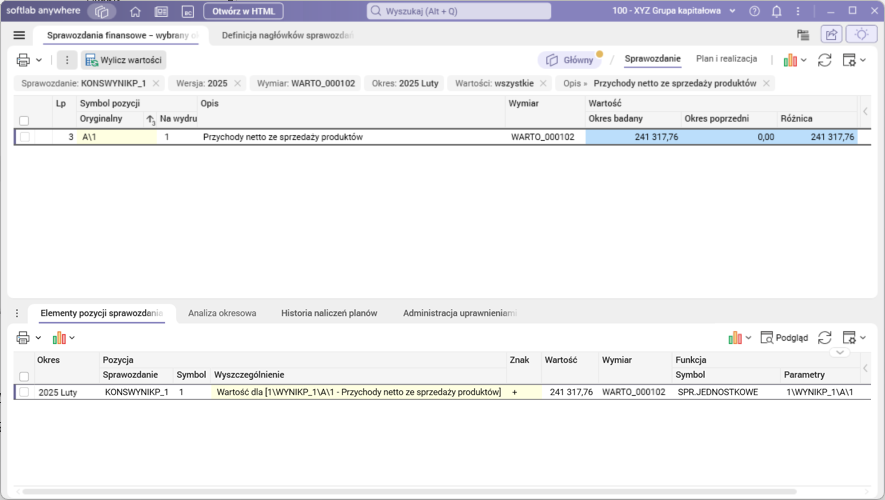Open lower panel three-dot menu beside tabs
This screenshot has height=500, width=885.
pyautogui.click(x=17, y=313)
